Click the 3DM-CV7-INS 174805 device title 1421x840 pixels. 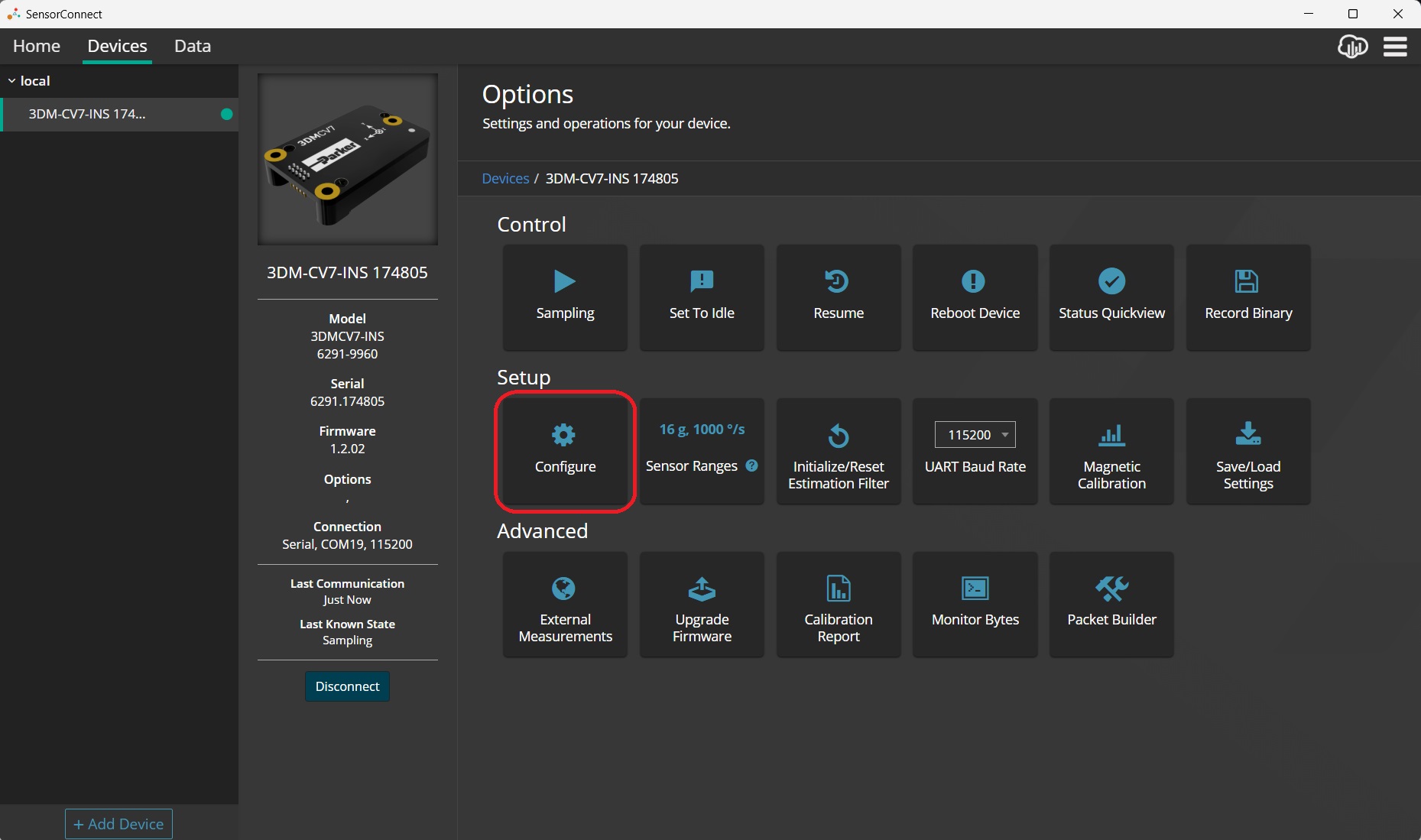(x=347, y=272)
